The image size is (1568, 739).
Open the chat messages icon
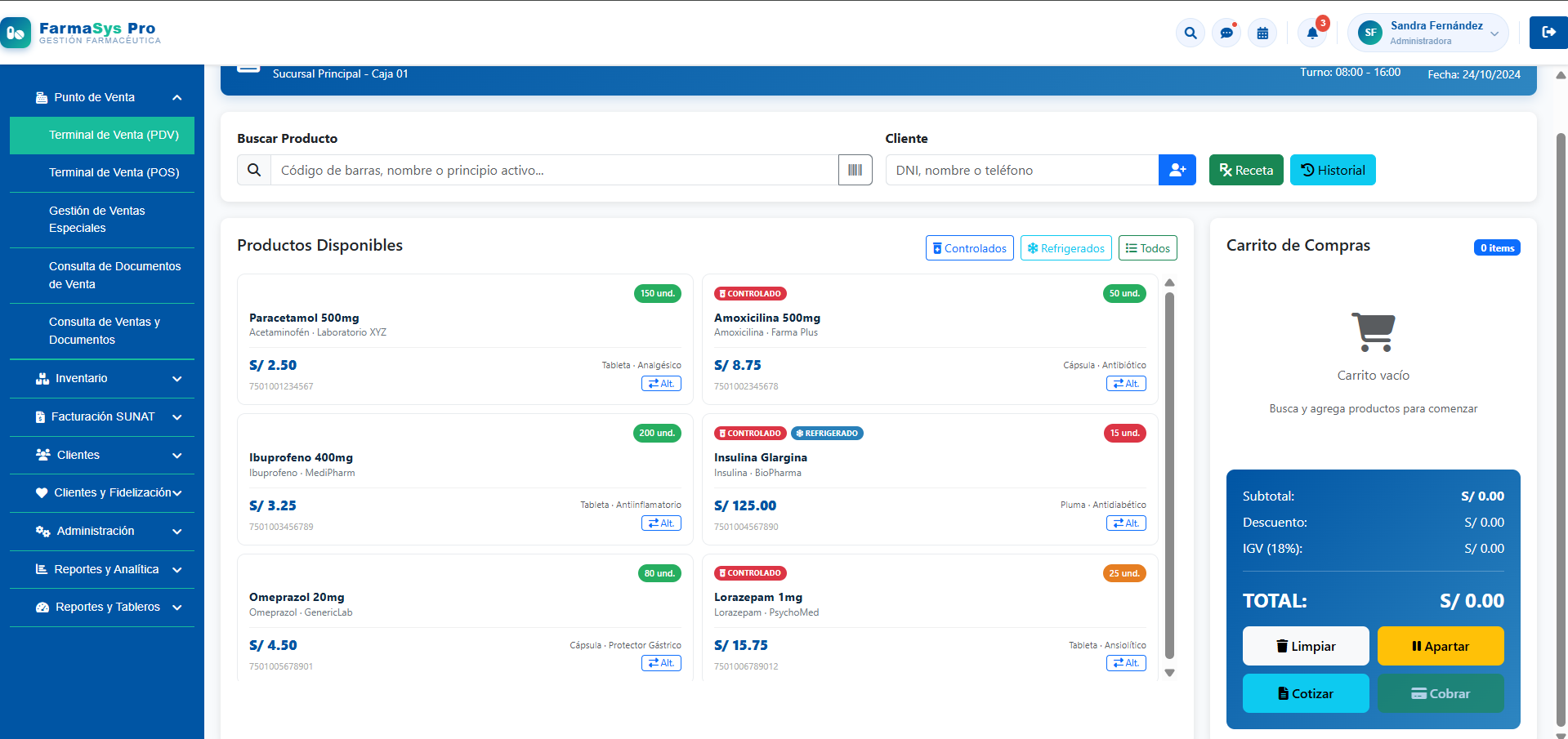point(1226,33)
